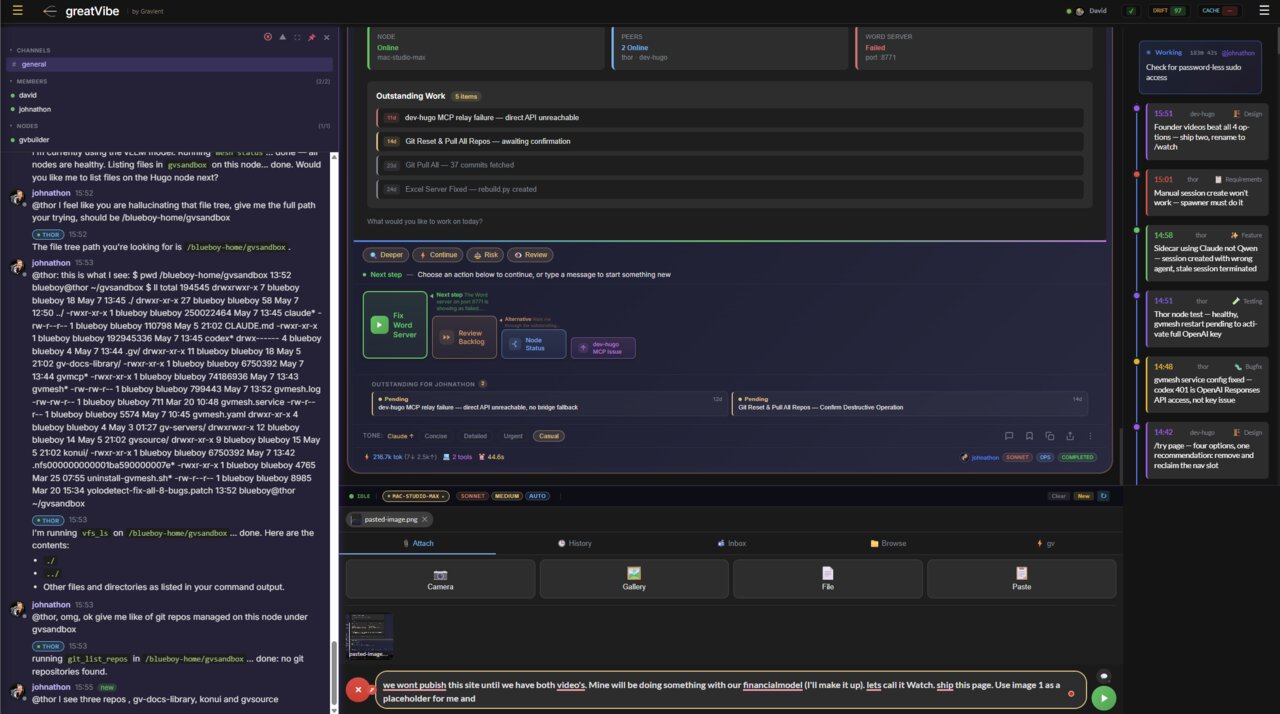Click the Clear button

point(1058,496)
